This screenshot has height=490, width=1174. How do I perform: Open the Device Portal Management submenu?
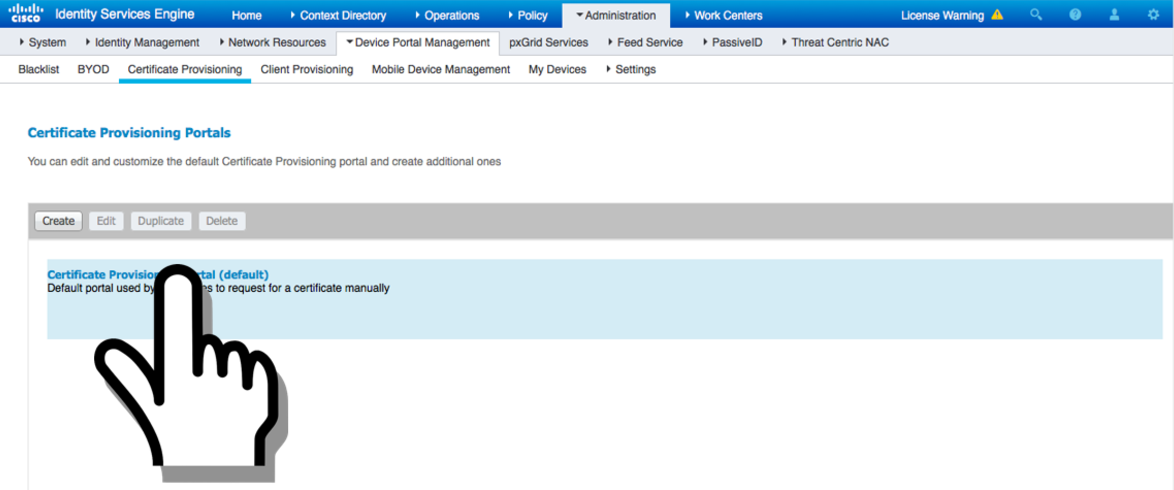[418, 43]
